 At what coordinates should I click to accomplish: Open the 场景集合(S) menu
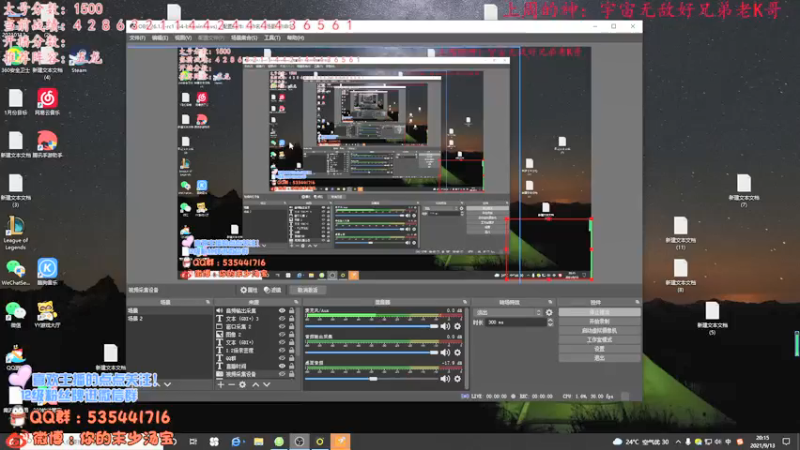coord(244,38)
